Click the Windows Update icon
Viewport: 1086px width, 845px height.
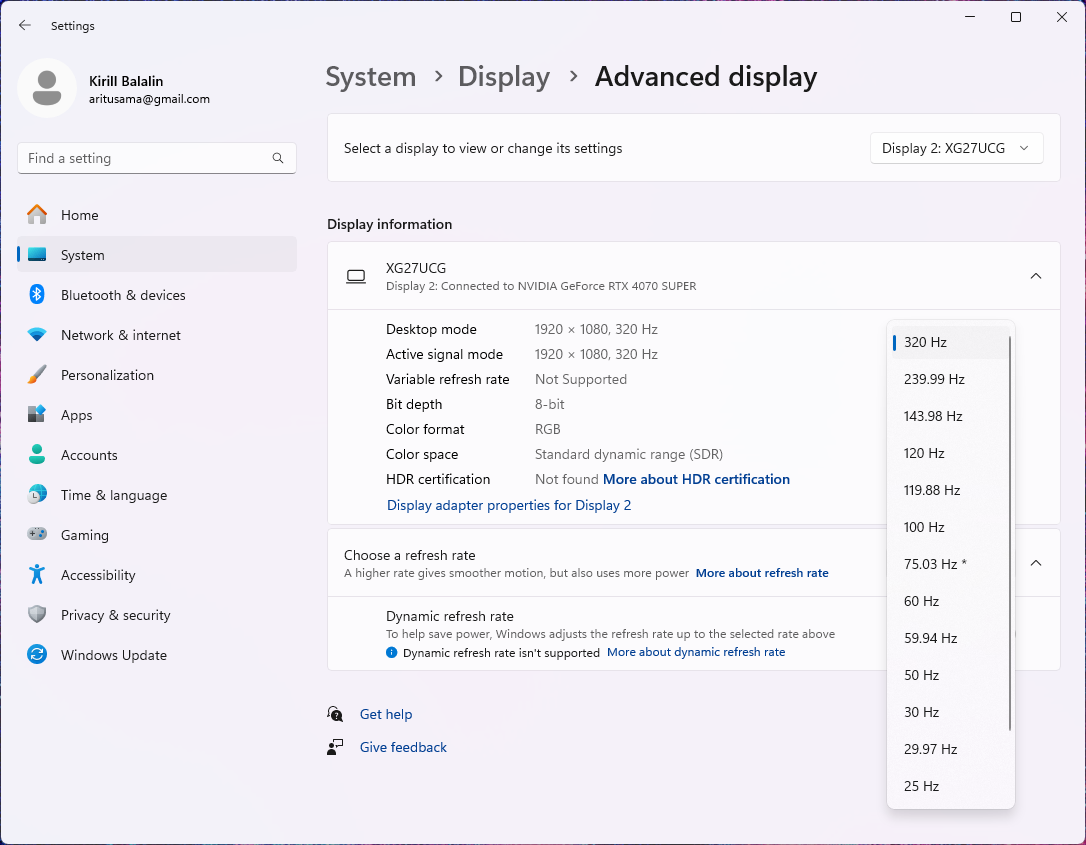37,655
